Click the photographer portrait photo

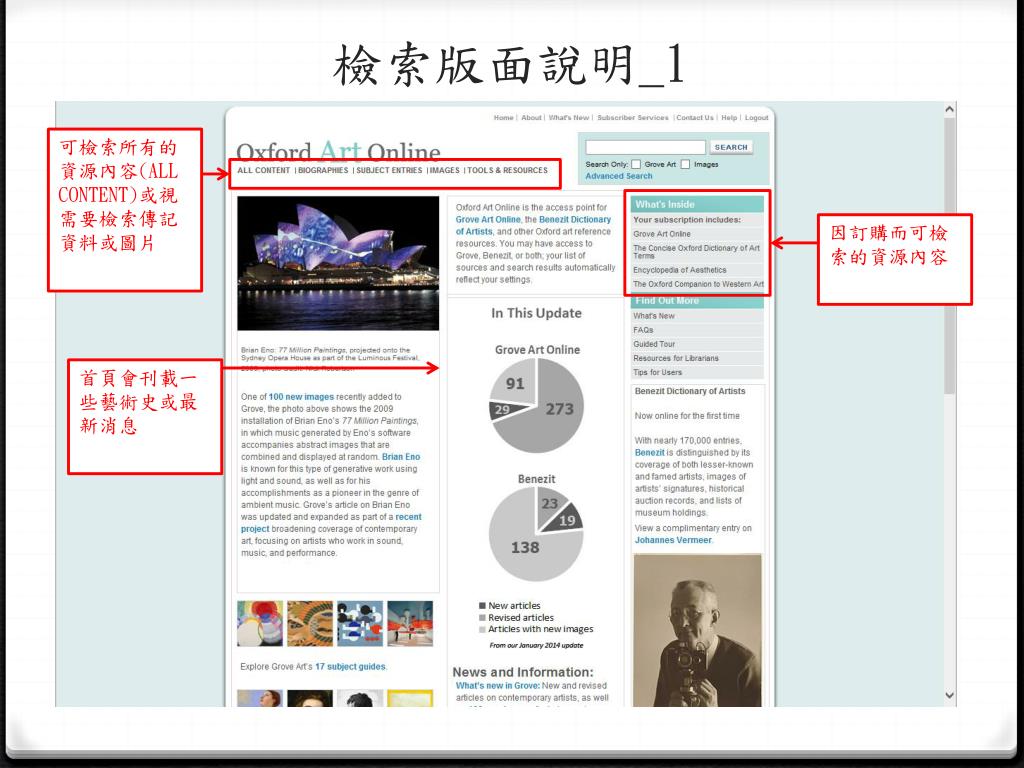pyautogui.click(x=697, y=630)
